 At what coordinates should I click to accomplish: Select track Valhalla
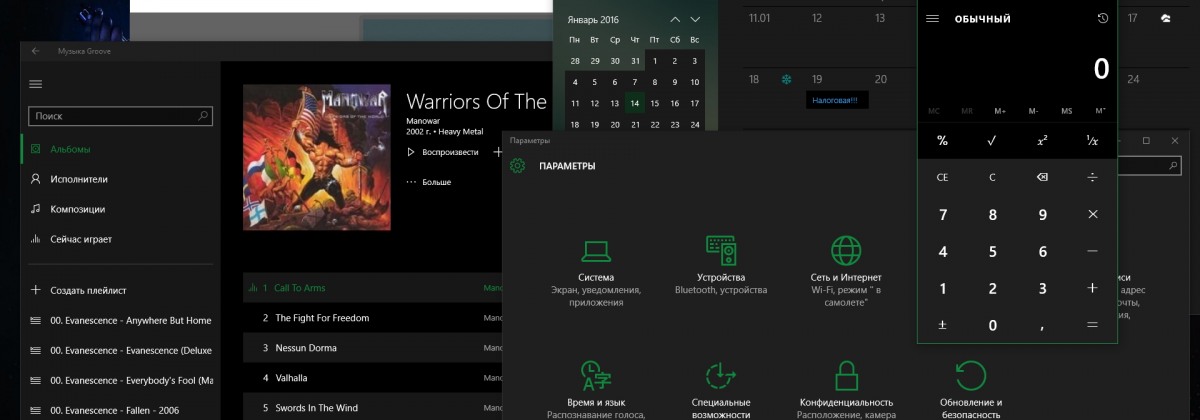pyautogui.click(x=372, y=378)
